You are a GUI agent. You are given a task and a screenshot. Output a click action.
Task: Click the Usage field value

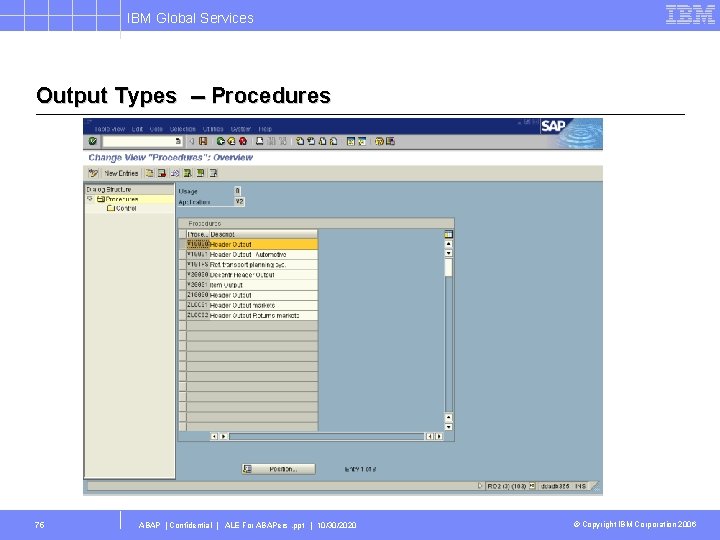[237, 191]
